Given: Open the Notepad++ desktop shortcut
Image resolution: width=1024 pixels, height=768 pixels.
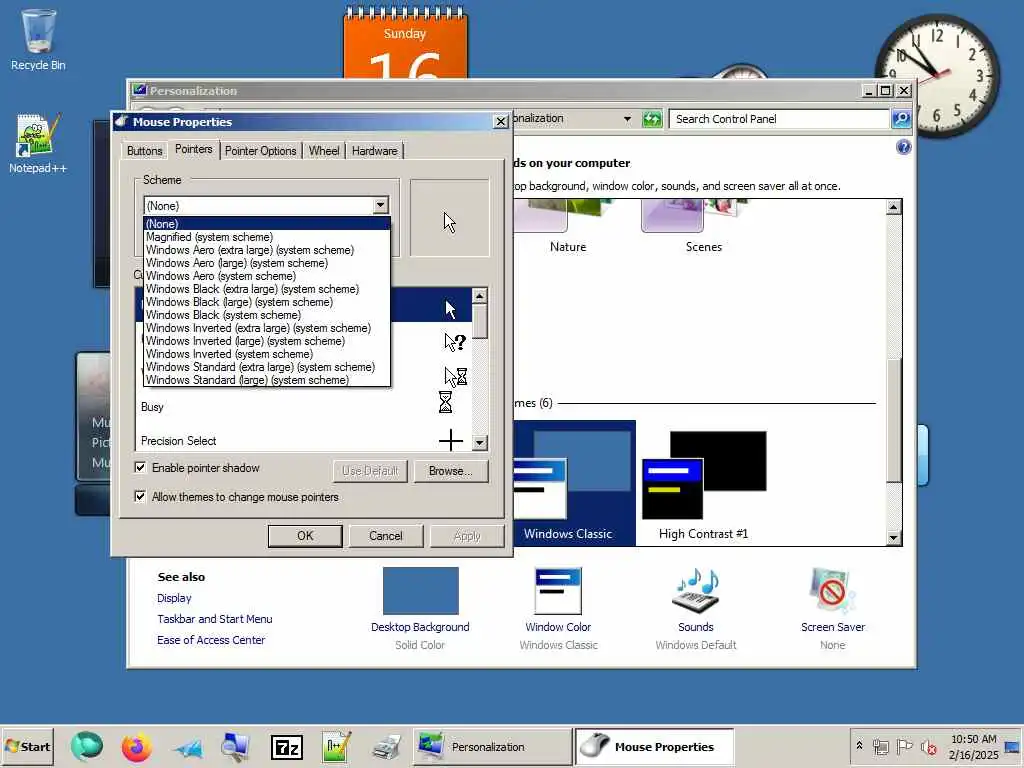Looking at the screenshot, I should [x=38, y=142].
